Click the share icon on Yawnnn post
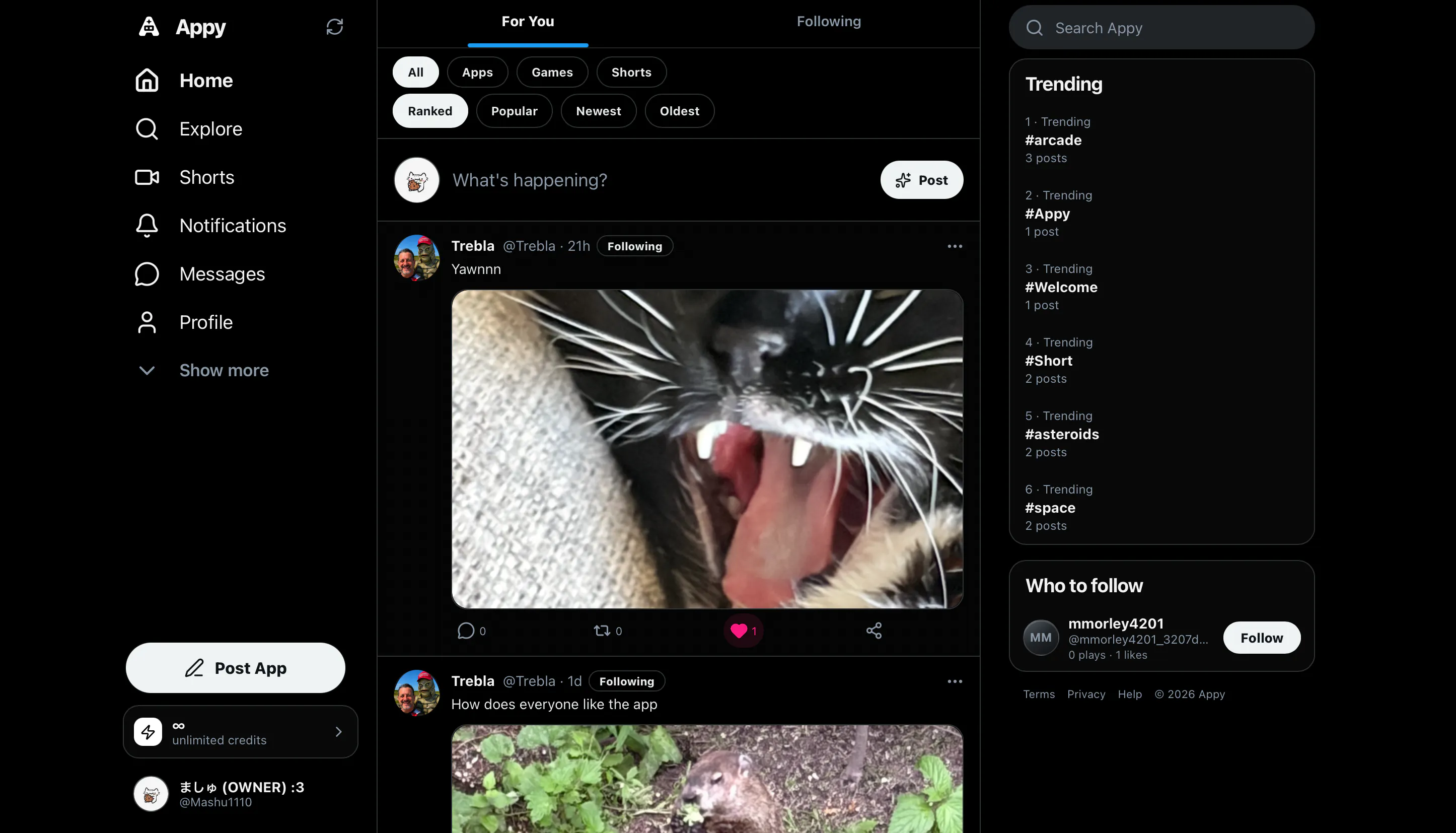Image resolution: width=1456 pixels, height=833 pixels. [x=874, y=631]
